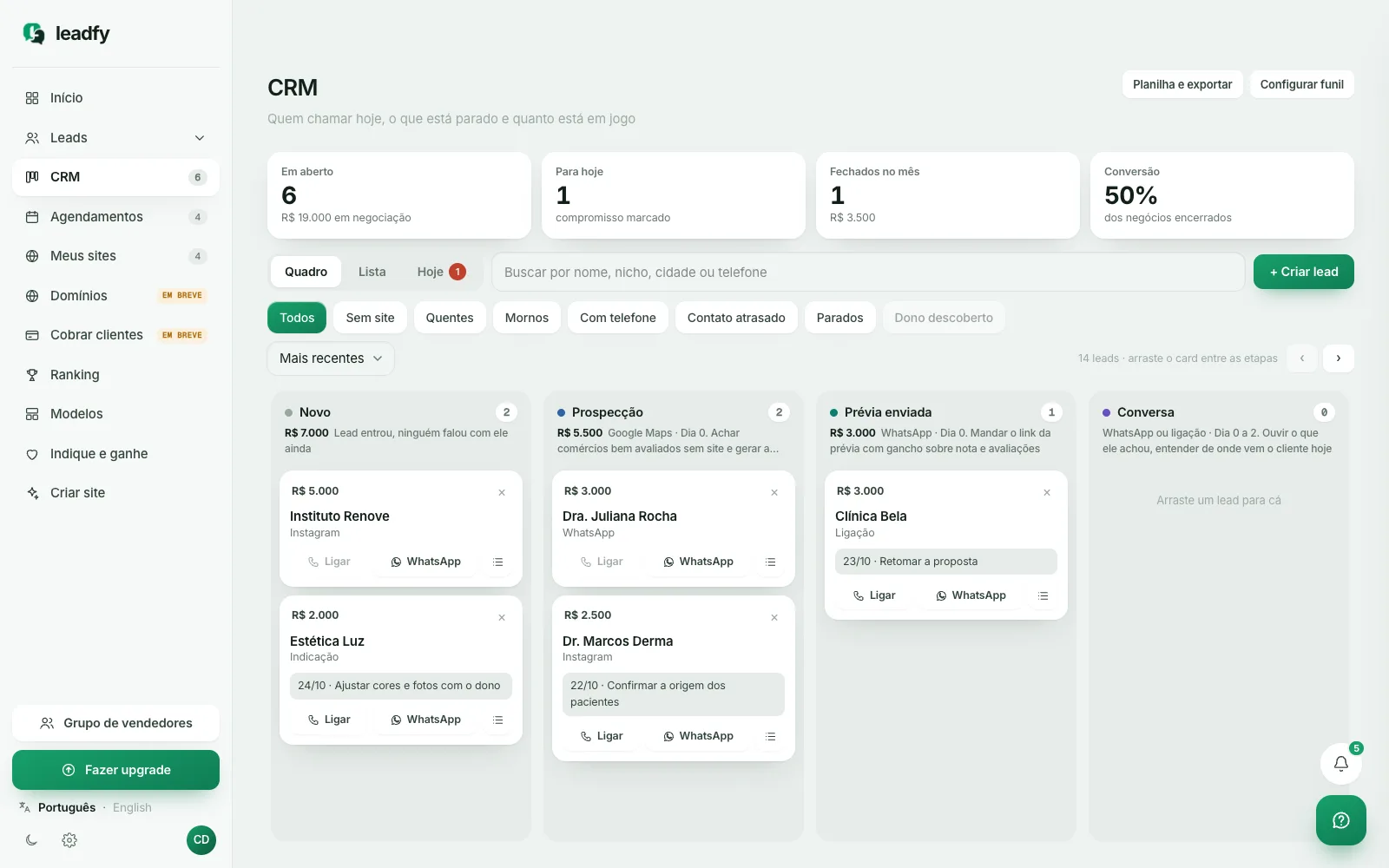Click the Cobrar clientes card icon
1389x868 pixels.
pos(32,335)
